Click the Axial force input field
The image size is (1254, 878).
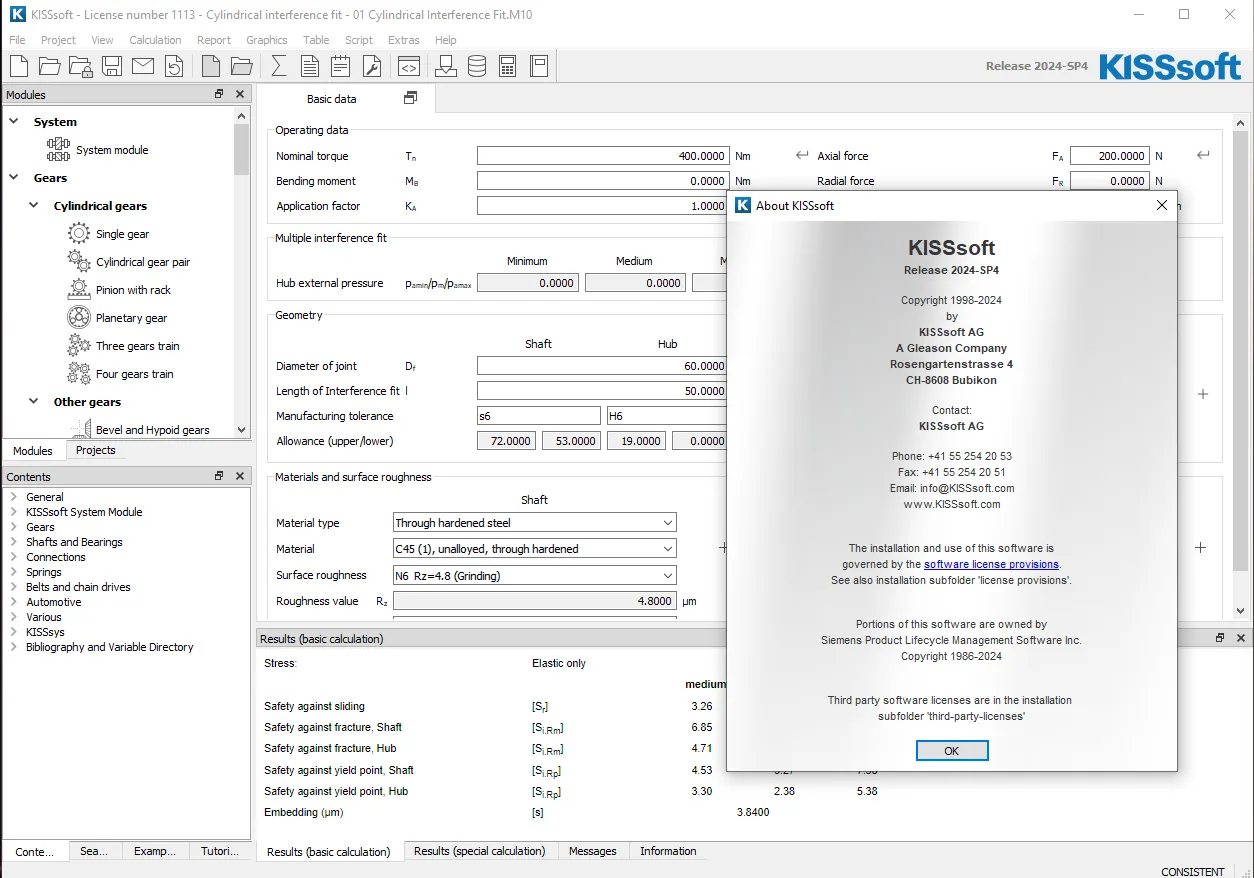(x=1110, y=156)
